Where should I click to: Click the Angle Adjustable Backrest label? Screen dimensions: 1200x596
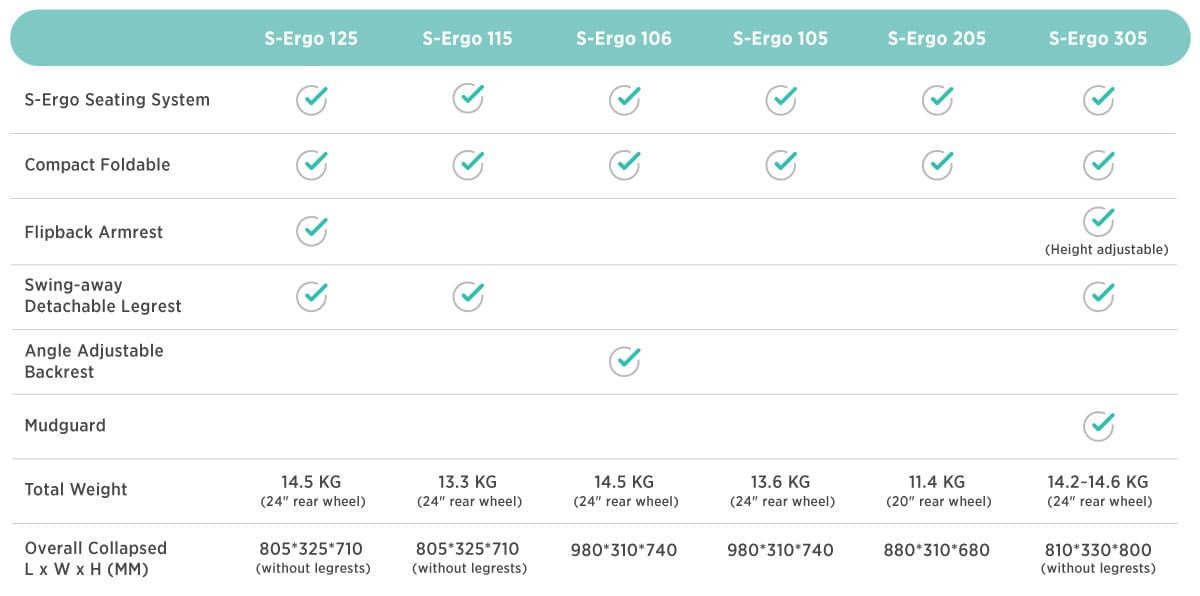(94, 361)
